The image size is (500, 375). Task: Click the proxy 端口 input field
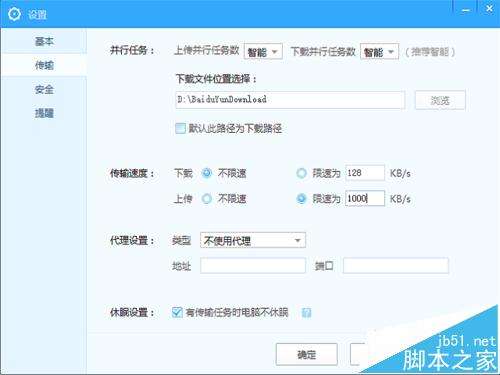[x=396, y=266]
